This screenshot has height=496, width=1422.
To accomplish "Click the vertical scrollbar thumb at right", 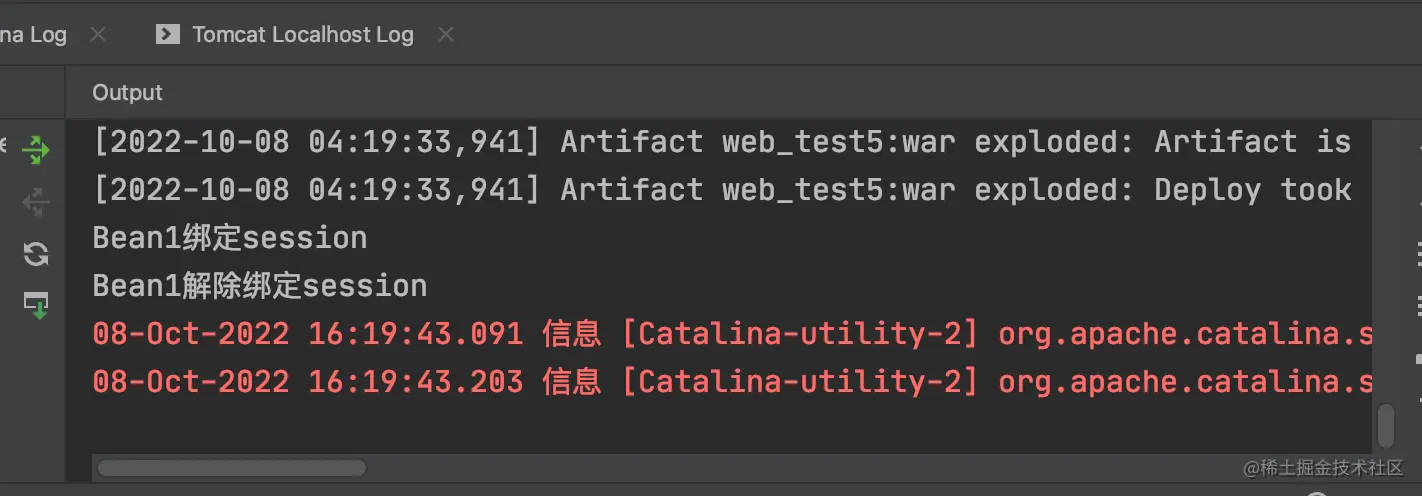I will (1385, 424).
